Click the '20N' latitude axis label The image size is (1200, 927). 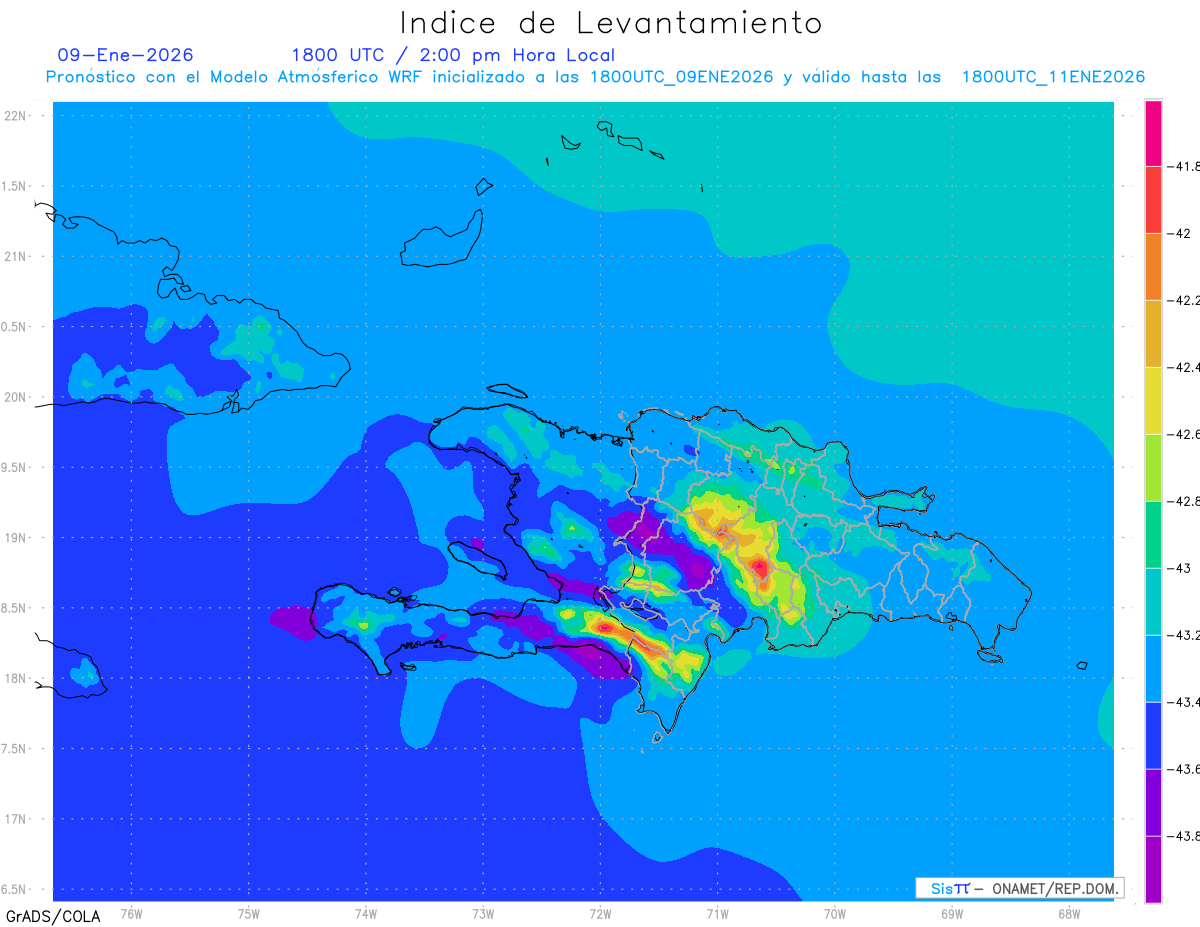[15, 397]
